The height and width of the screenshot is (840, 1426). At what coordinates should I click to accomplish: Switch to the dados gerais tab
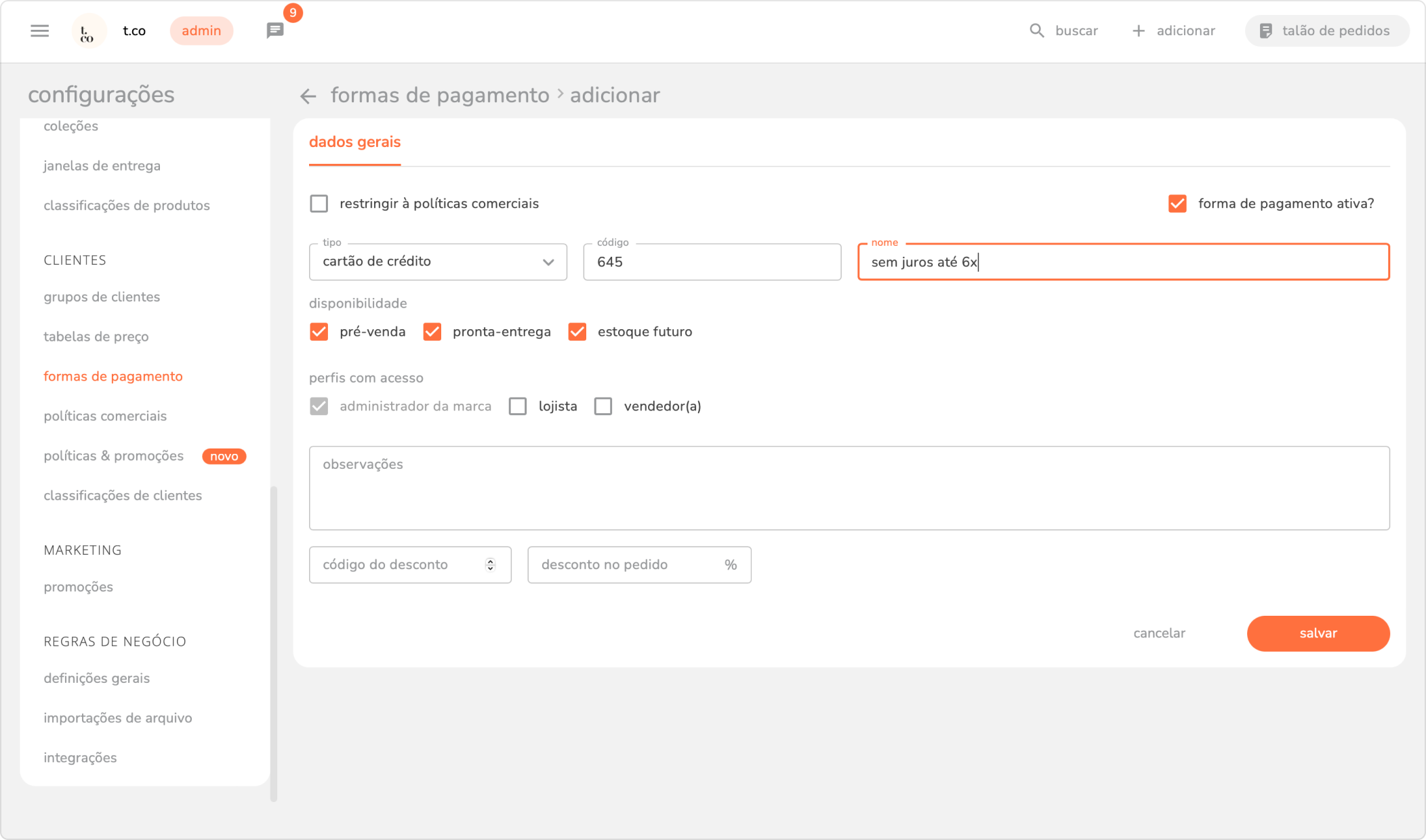(x=354, y=142)
